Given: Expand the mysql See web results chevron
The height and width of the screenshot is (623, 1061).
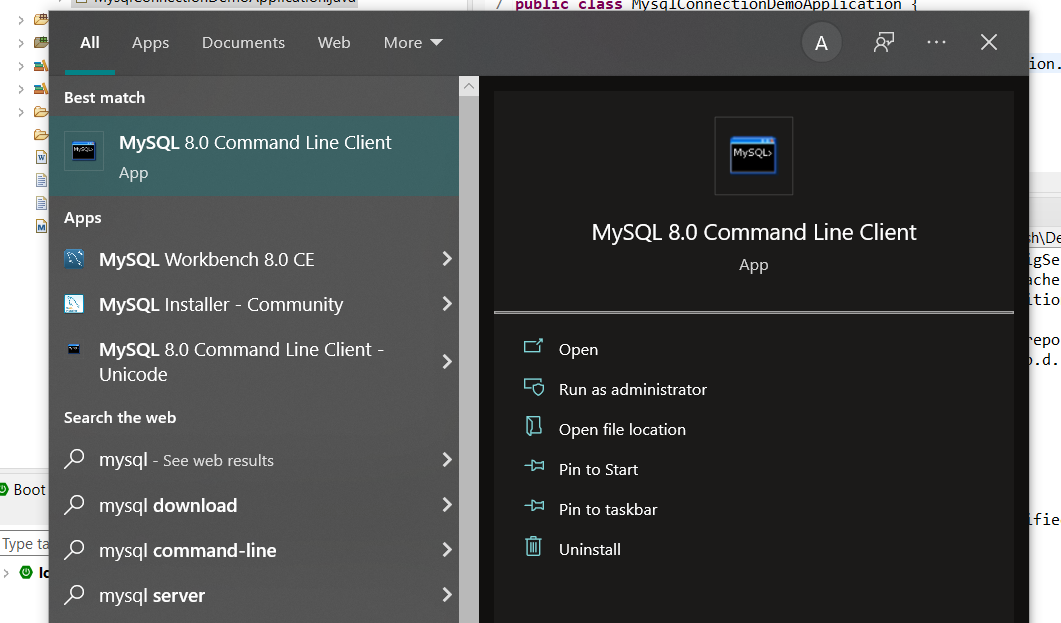Looking at the screenshot, I should click(447, 460).
